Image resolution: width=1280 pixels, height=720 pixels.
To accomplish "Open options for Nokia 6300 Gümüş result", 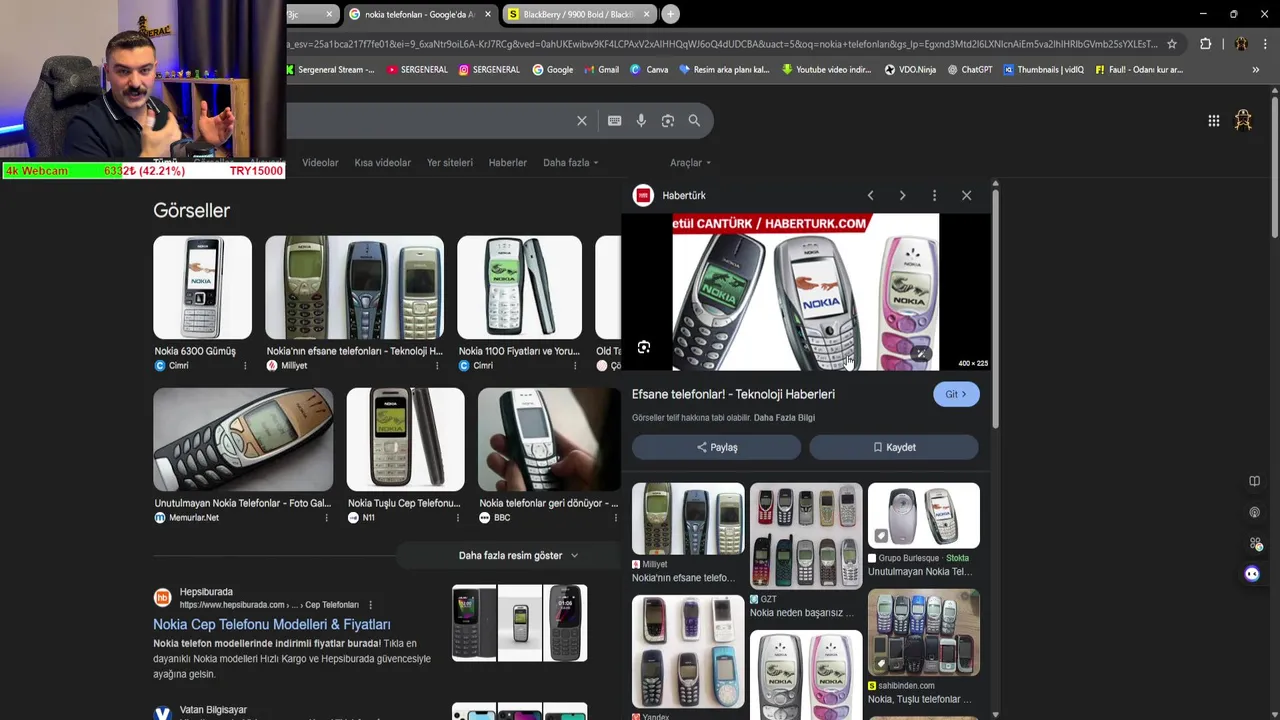I will (245, 366).
